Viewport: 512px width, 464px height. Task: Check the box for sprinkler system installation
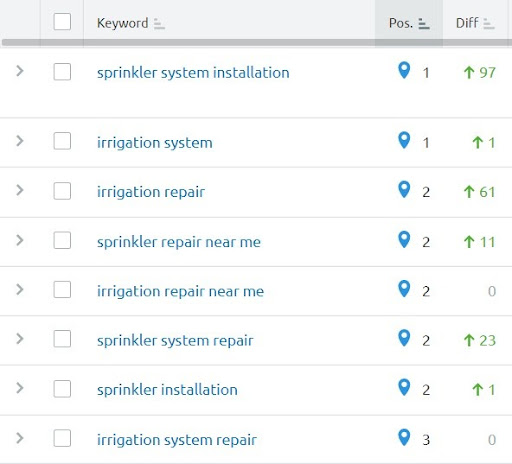pyautogui.click(x=62, y=72)
